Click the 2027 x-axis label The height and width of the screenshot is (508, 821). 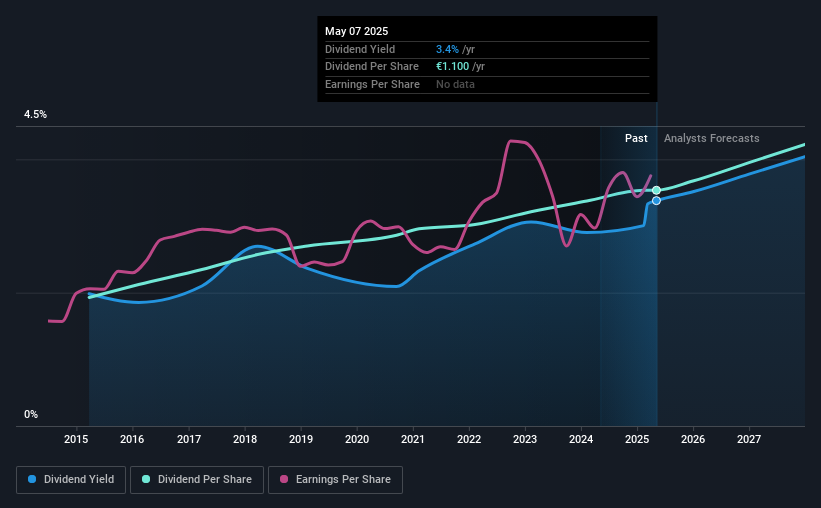pos(749,439)
